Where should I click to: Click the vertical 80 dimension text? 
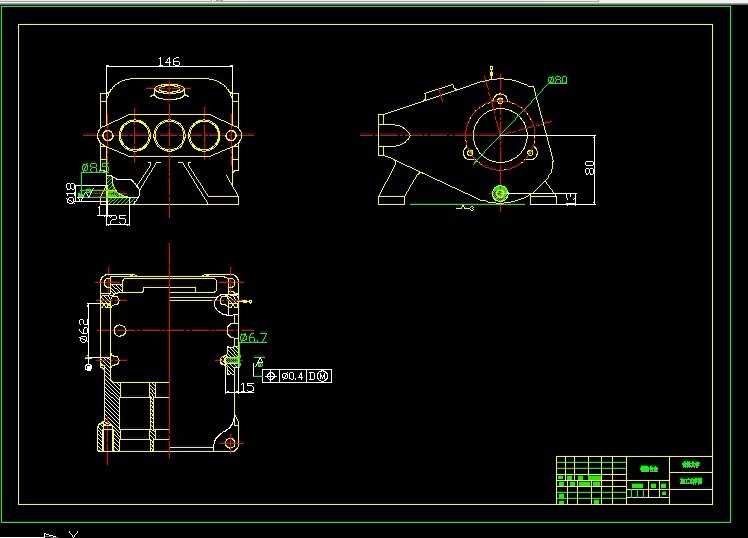click(x=590, y=167)
